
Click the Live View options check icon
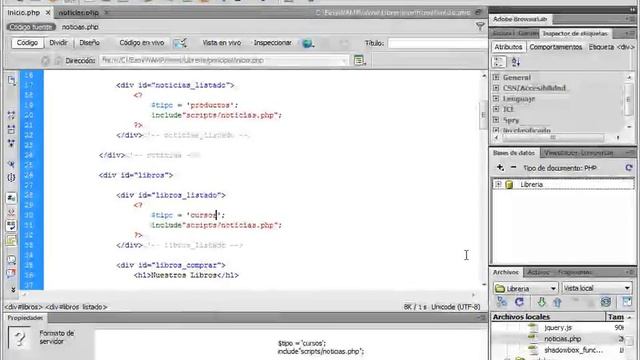pyautogui.click(x=180, y=43)
